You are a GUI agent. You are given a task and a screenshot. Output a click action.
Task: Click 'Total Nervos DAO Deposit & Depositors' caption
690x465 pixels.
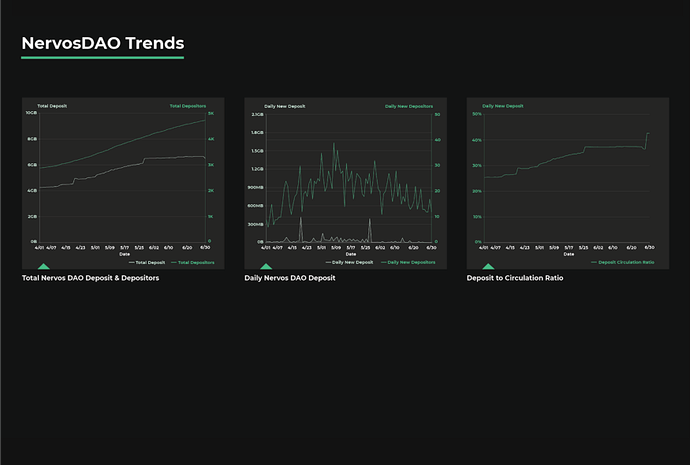pyautogui.click(x=90, y=278)
